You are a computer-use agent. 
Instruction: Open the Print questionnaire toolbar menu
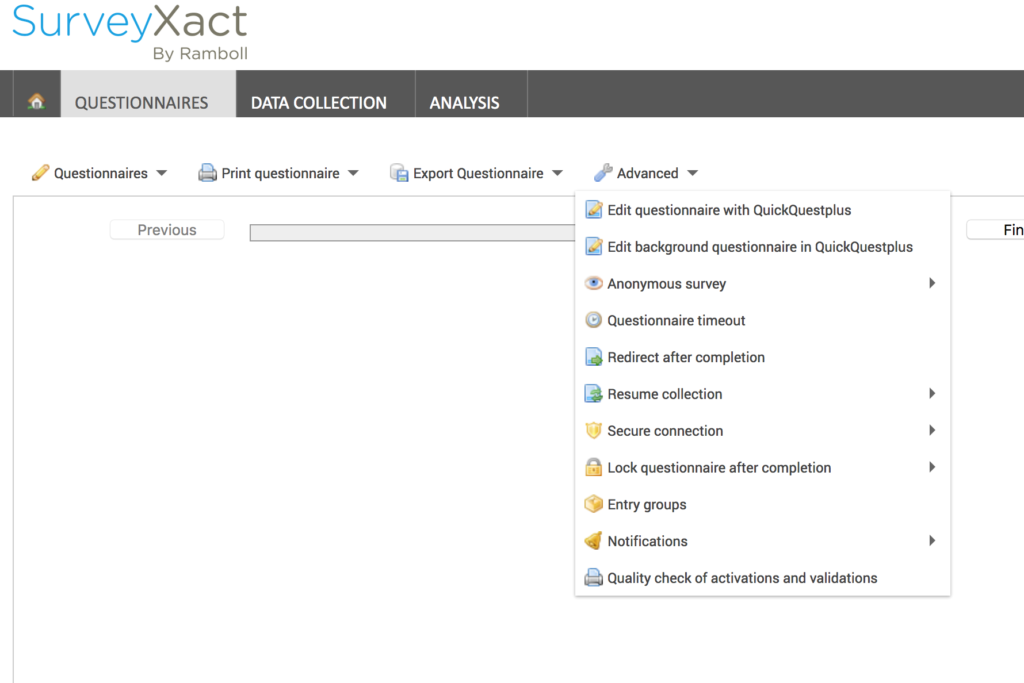point(279,173)
